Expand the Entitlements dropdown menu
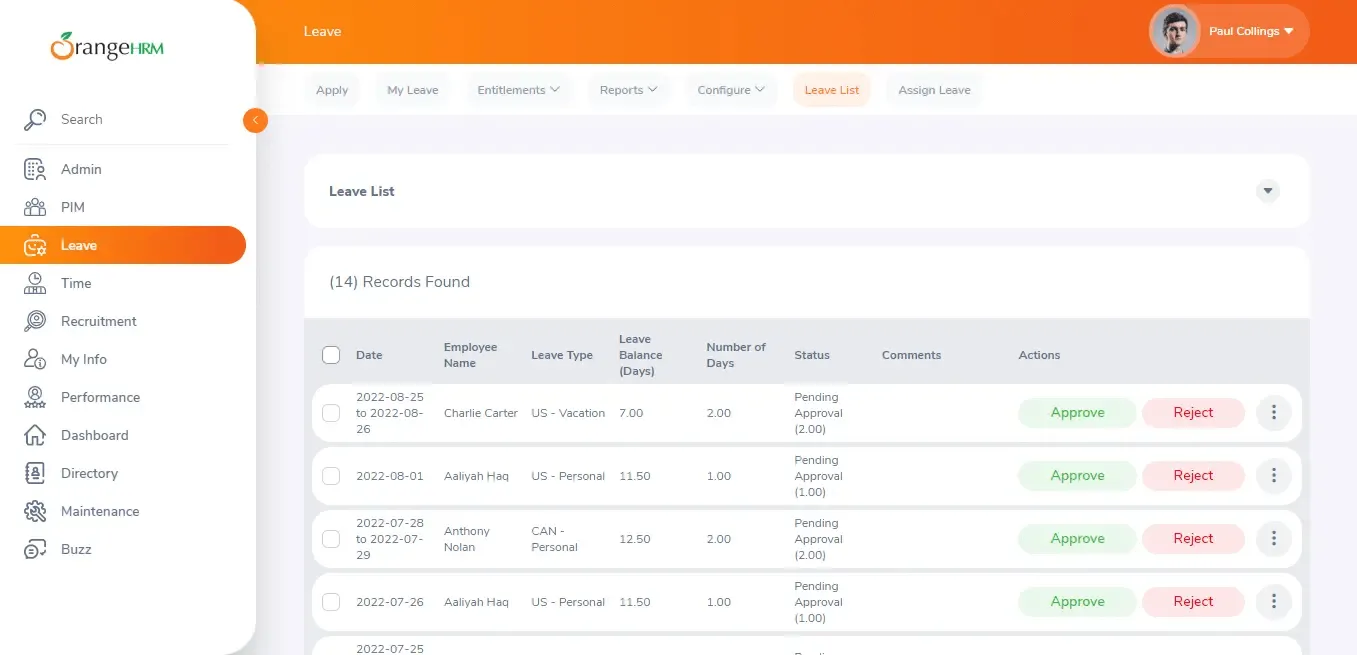 click(x=518, y=90)
